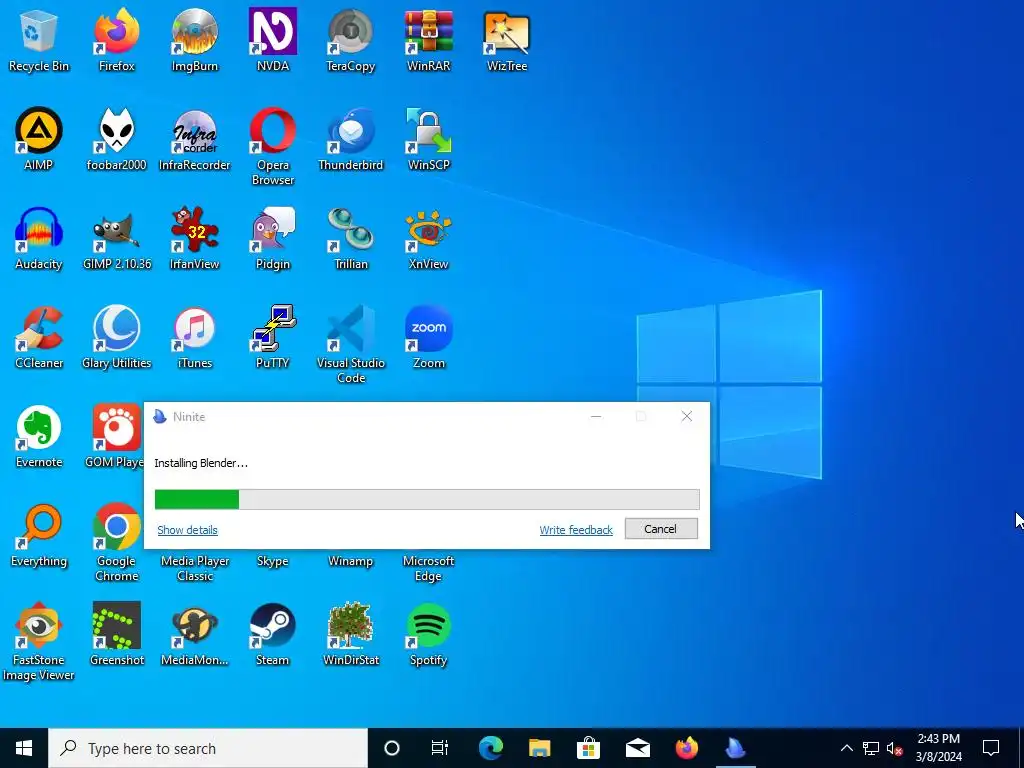The height and width of the screenshot is (768, 1024).
Task: Select the Visual Studio Code desktop shortcut
Action: pyautogui.click(x=351, y=344)
